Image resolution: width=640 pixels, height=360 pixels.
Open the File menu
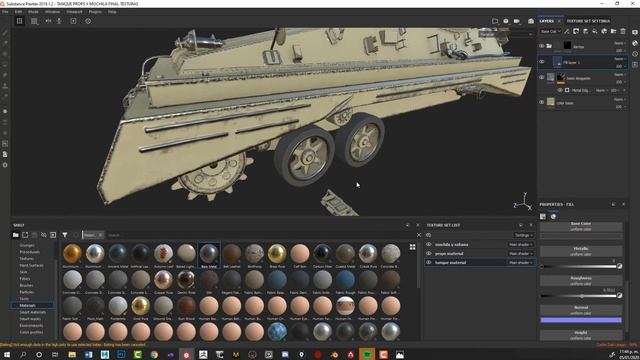[x=5, y=12]
